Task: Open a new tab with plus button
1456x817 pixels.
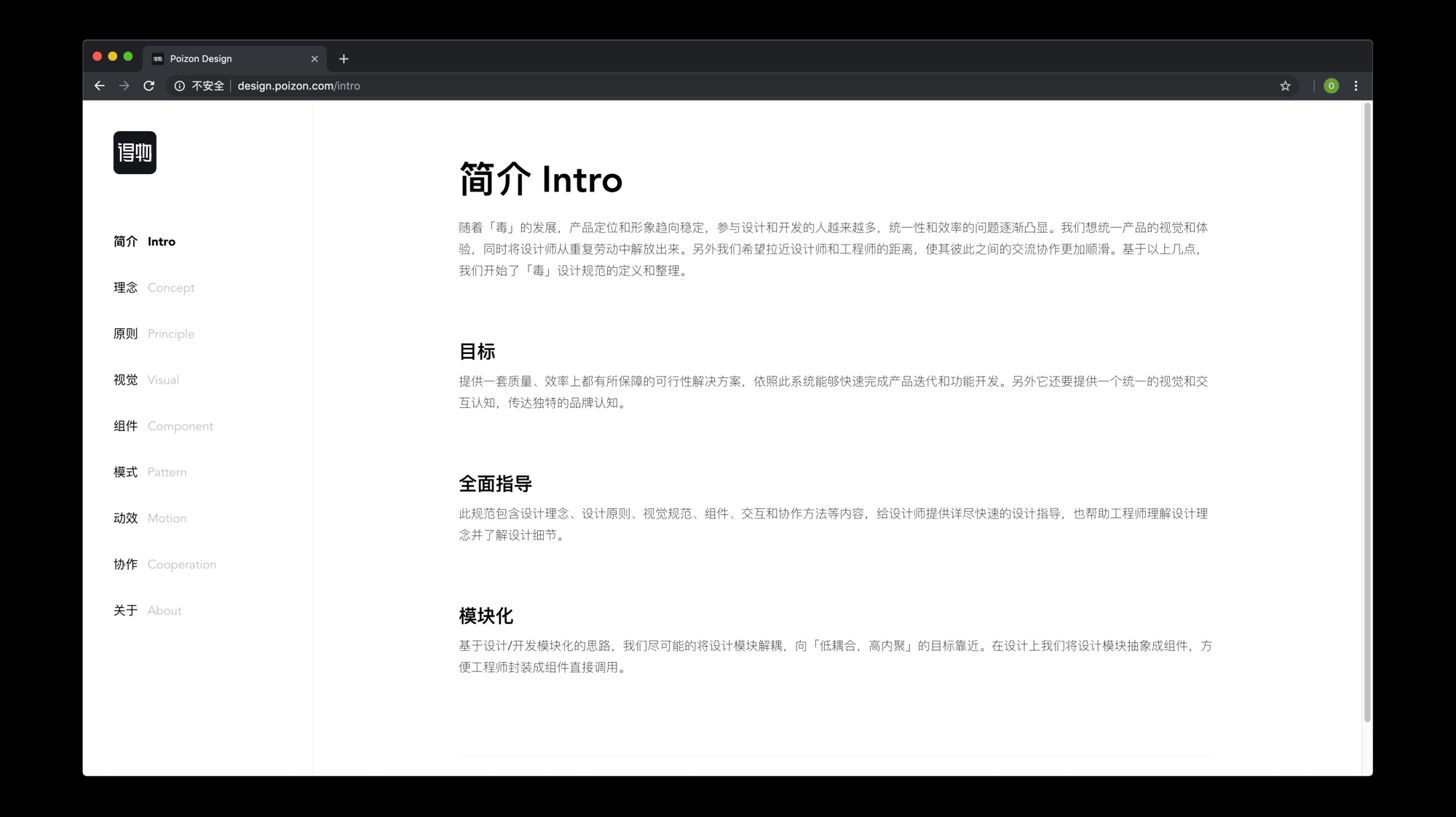Action: point(344,59)
